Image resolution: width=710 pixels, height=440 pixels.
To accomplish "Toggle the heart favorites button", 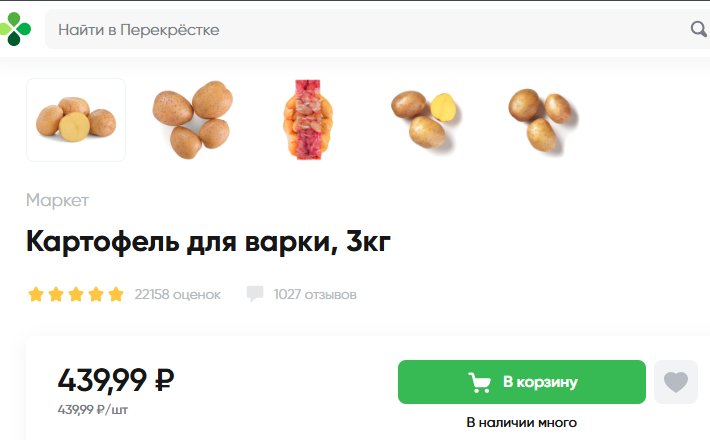I will [676, 382].
